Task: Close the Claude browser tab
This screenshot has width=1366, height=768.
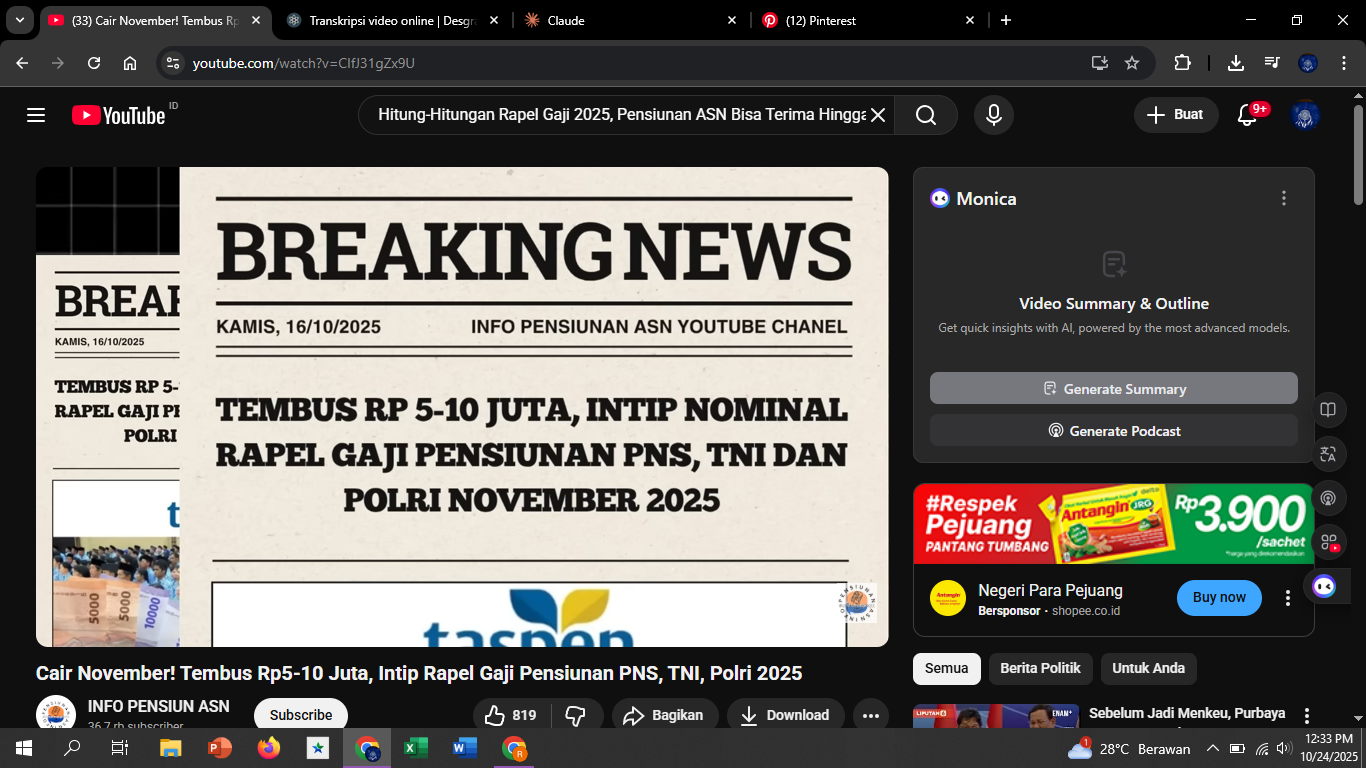Action: (x=732, y=20)
